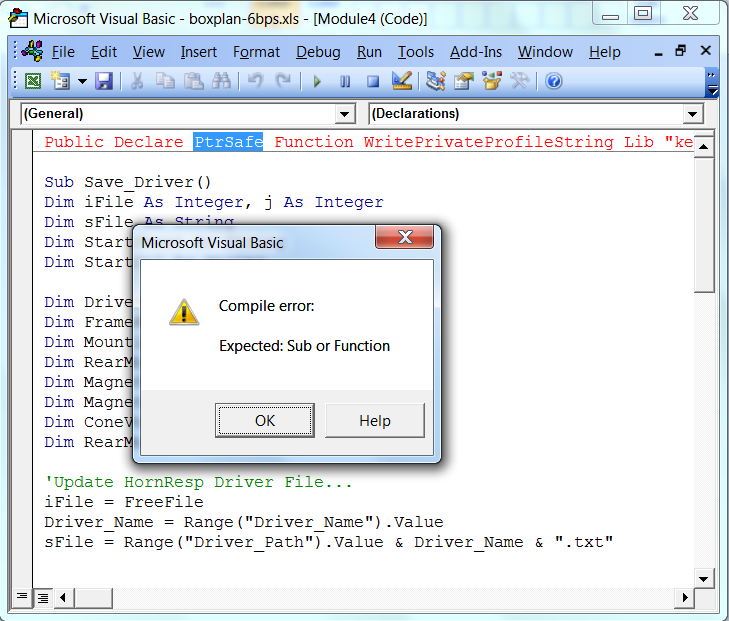Open the Format menu

click(x=256, y=52)
